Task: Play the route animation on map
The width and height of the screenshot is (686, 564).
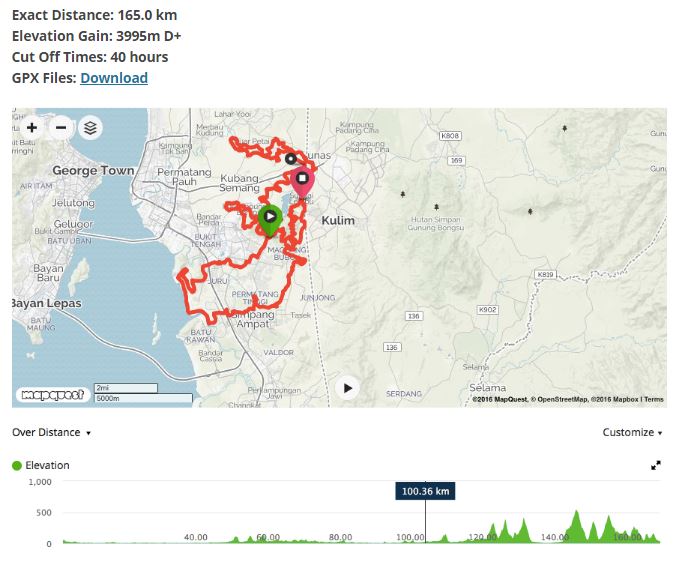Action: pyautogui.click(x=347, y=388)
